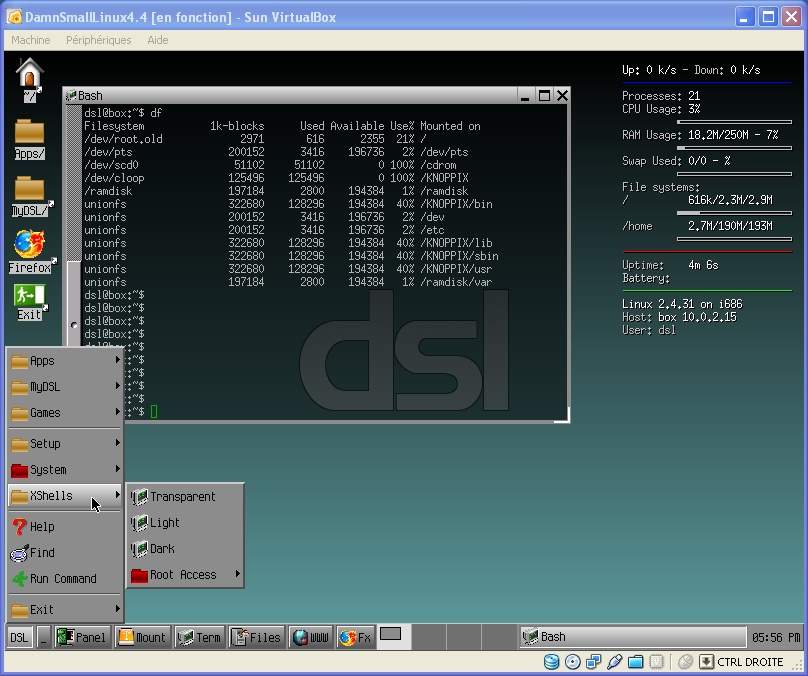Image resolution: width=808 pixels, height=676 pixels.
Task: Click the Host: box 10.0.2.15 line
Action: (679, 317)
